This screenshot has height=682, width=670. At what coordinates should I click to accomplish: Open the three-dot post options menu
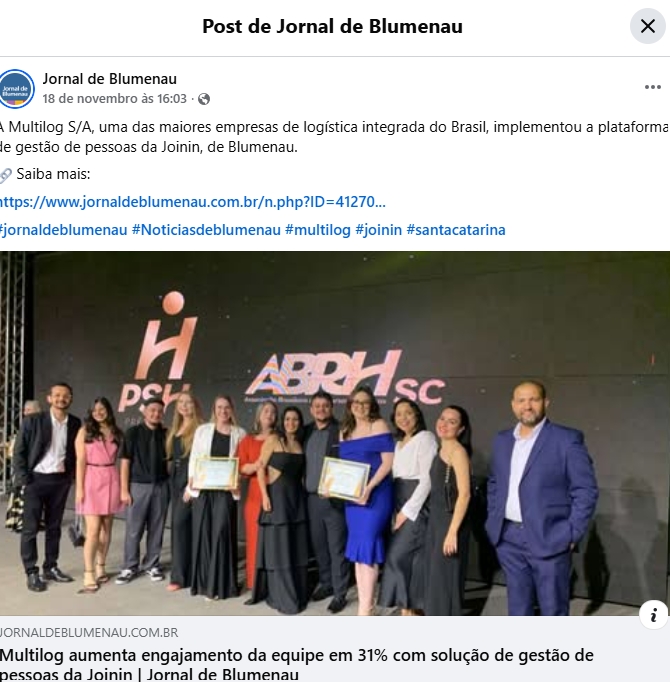(x=653, y=87)
